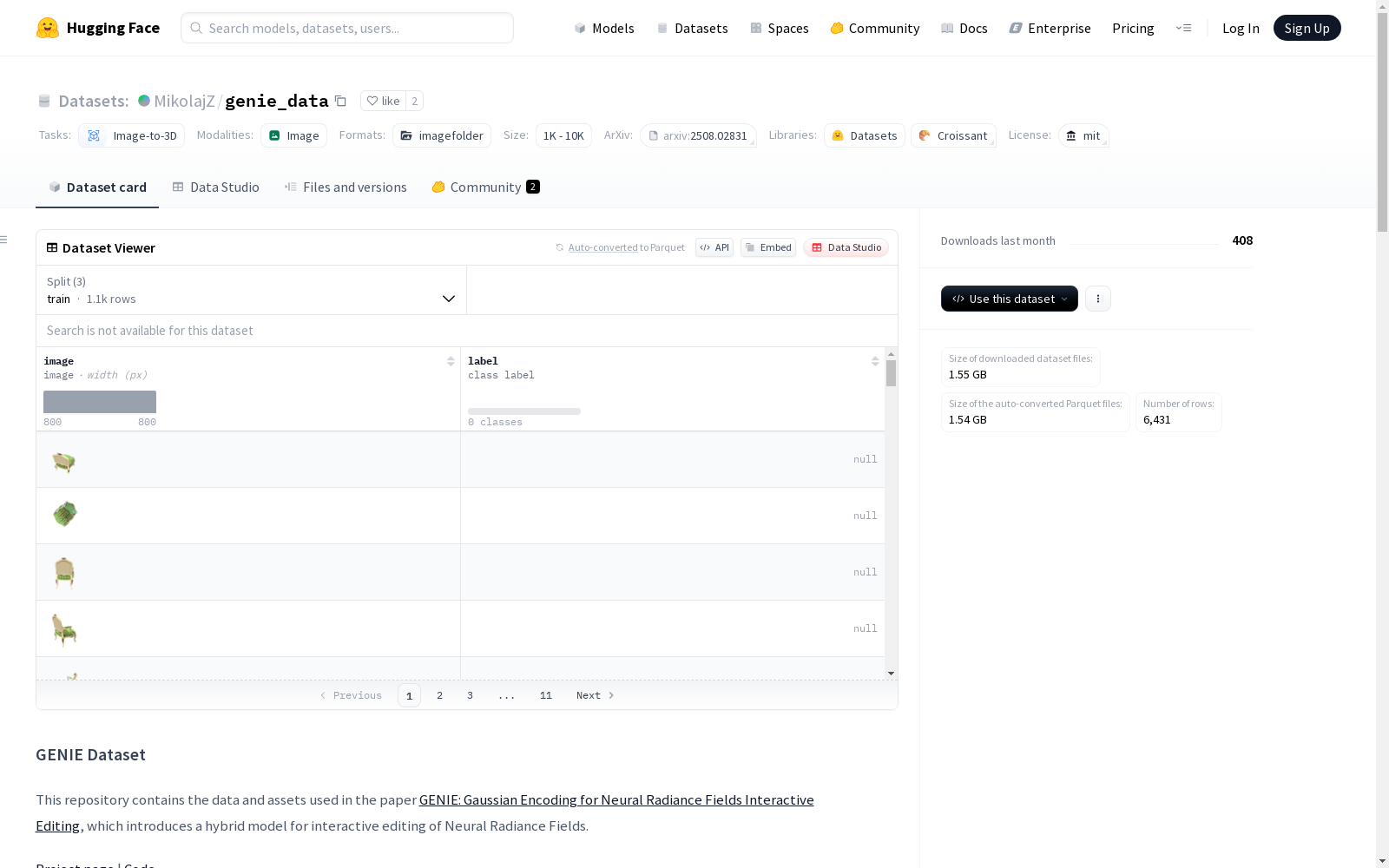Open Docs in top navigation
The width and height of the screenshot is (1389, 868).
coord(964,28)
